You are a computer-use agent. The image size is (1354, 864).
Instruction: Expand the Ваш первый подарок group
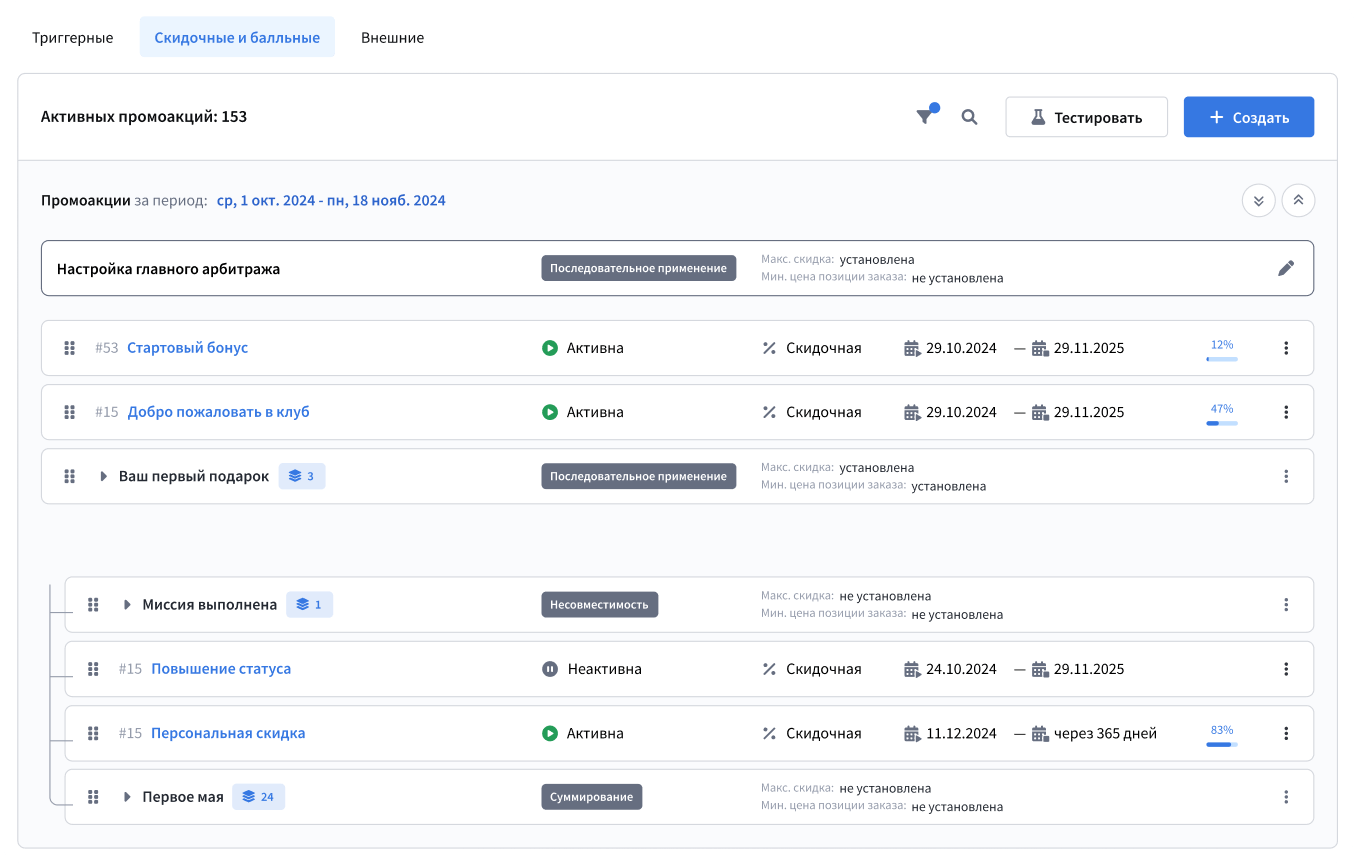click(x=103, y=477)
